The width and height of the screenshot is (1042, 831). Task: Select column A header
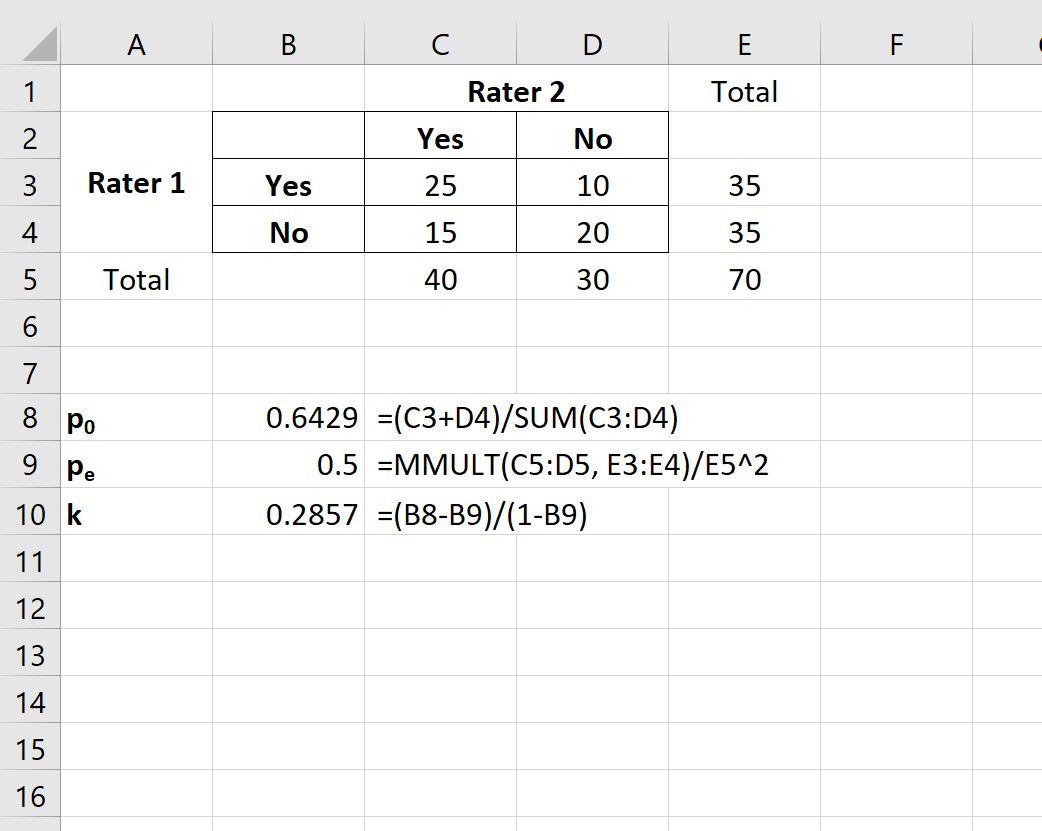pyautogui.click(x=137, y=45)
